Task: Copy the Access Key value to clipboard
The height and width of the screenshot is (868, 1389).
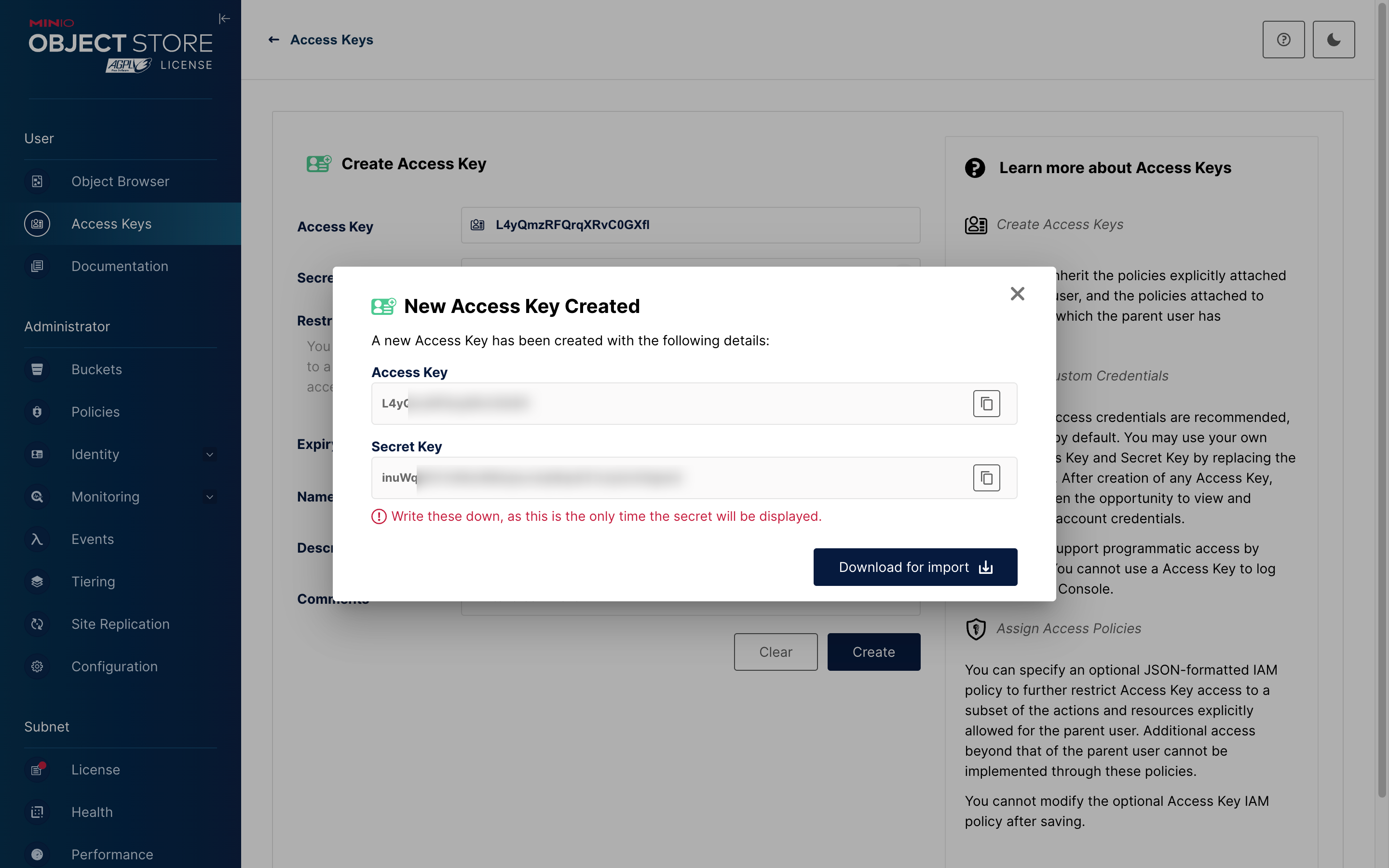Action: tap(986, 404)
